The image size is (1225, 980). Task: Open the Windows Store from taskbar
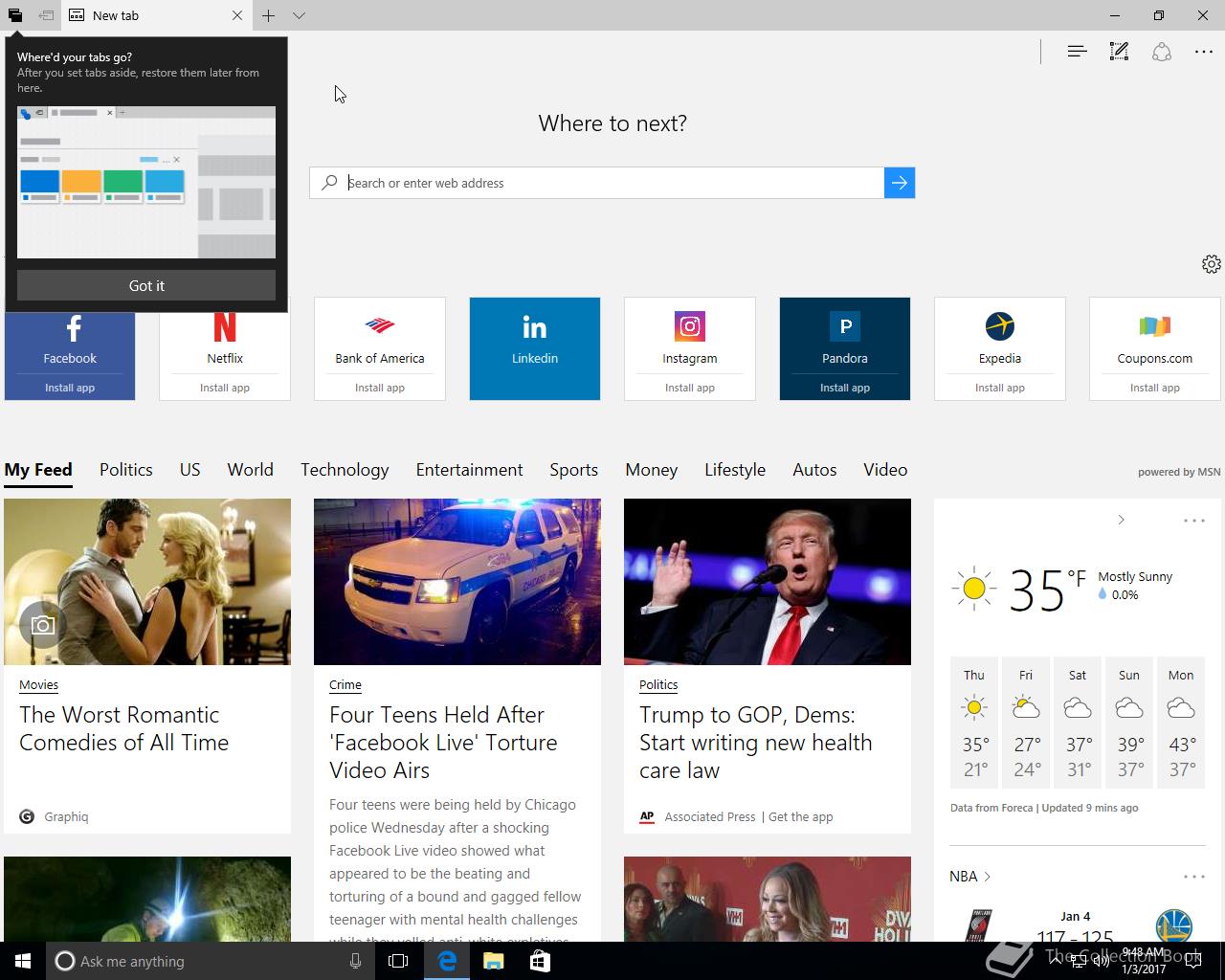click(540, 961)
